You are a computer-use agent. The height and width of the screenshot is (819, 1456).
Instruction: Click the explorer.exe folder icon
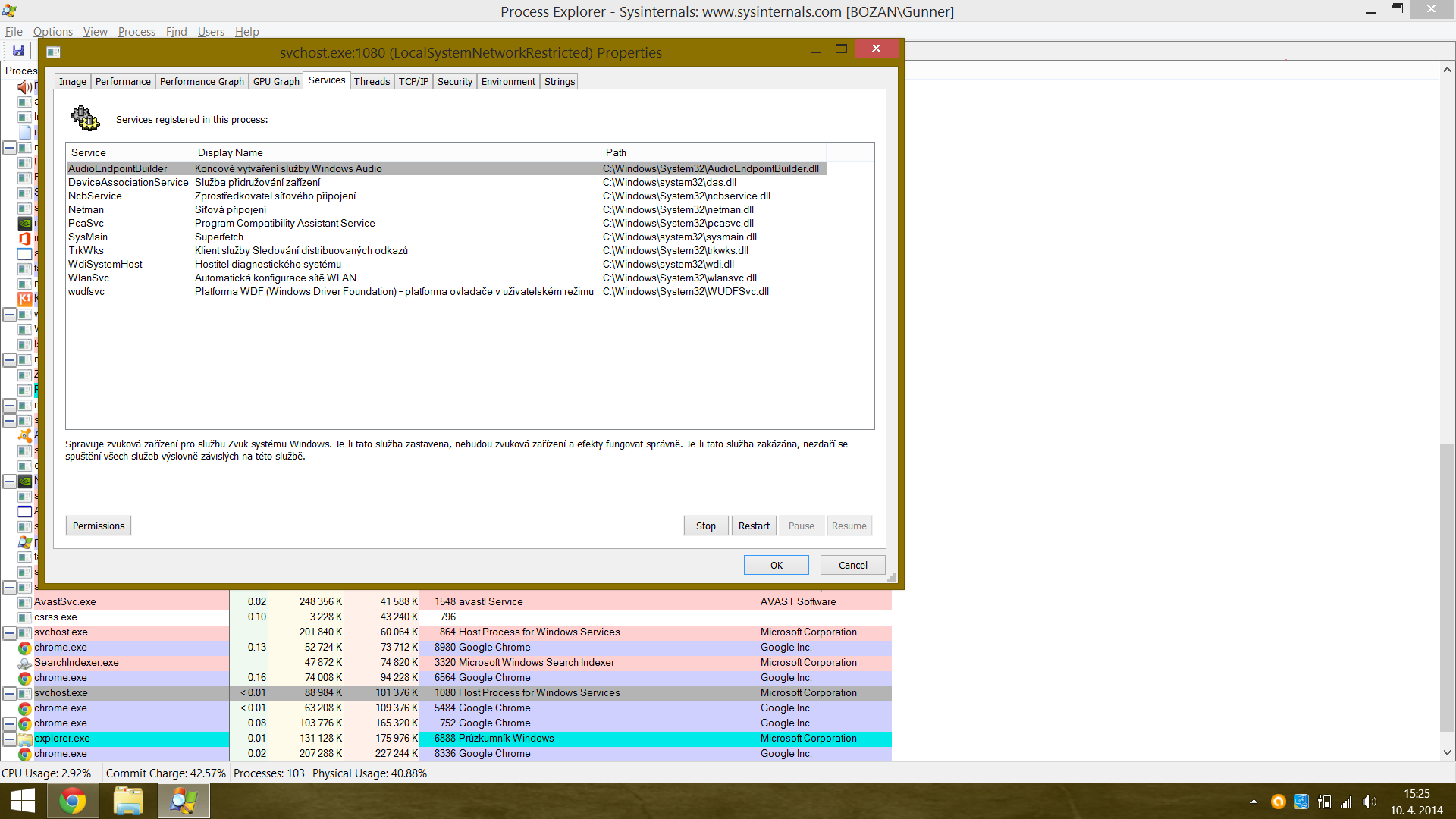[x=24, y=739]
